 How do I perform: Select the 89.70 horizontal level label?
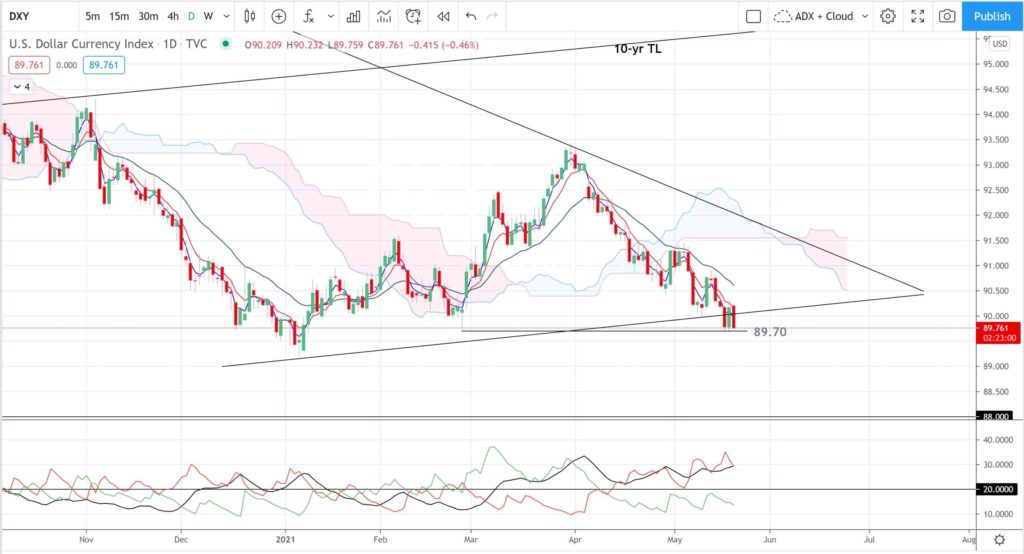[770, 332]
